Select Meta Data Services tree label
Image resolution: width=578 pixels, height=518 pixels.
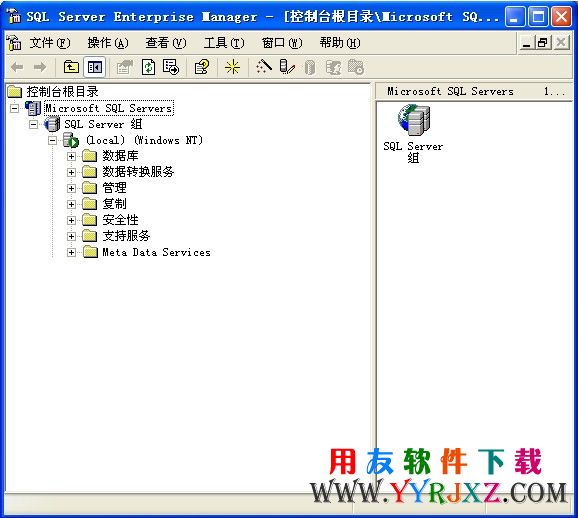[156, 252]
